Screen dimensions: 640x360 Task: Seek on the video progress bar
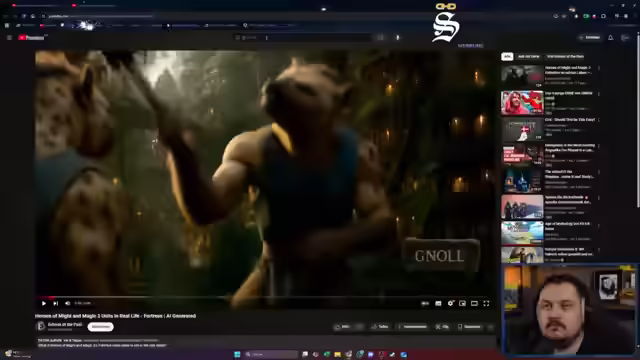[261, 297]
